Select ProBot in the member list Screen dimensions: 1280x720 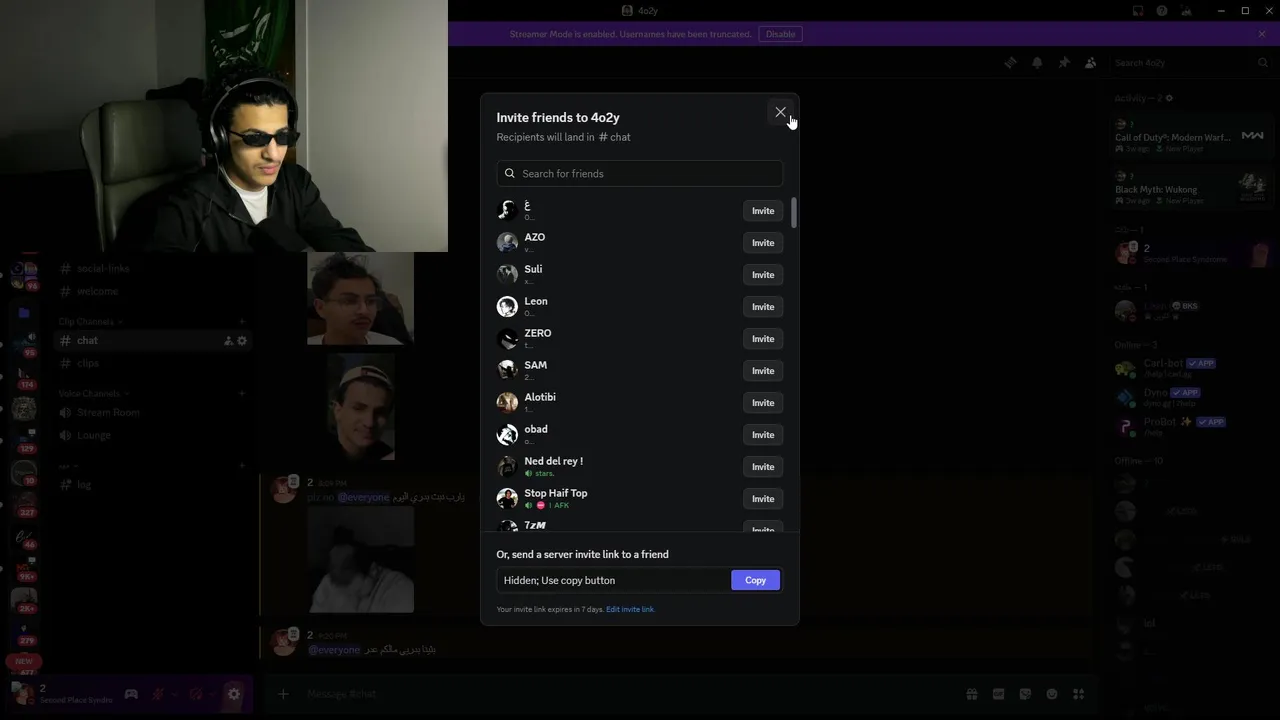(1191, 426)
